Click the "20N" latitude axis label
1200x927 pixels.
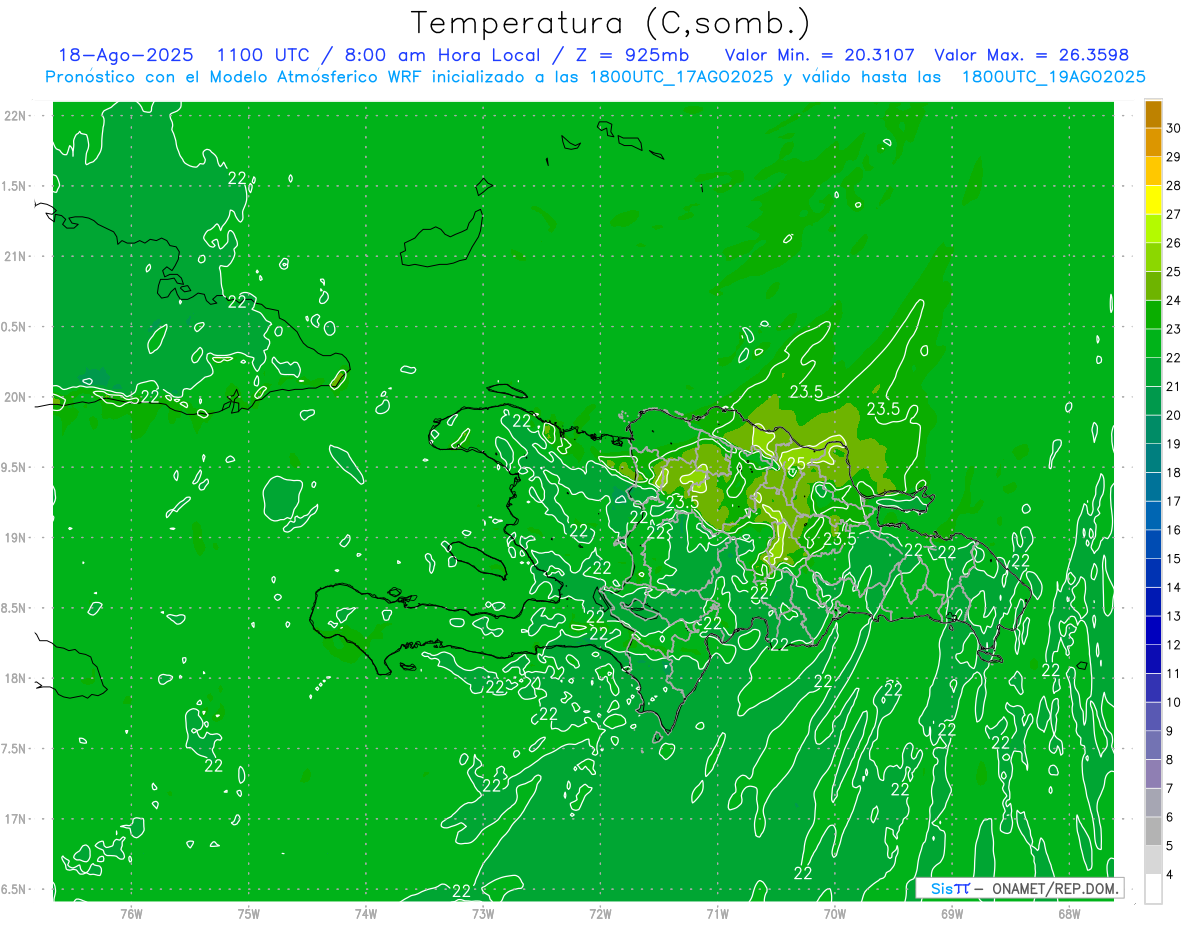(x=15, y=397)
